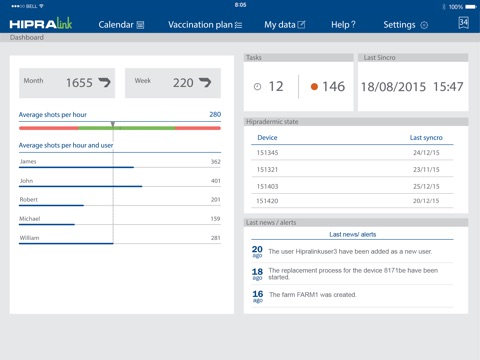Click the average shots value 280
This screenshot has width=480, height=360.
point(215,114)
